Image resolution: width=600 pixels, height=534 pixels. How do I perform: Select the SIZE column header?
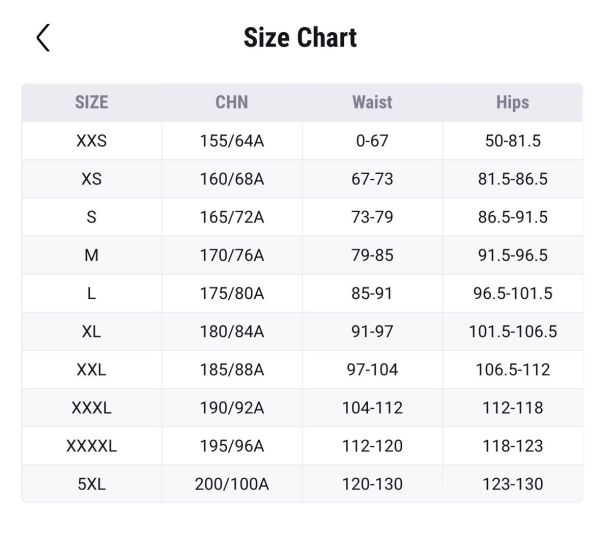tap(91, 102)
